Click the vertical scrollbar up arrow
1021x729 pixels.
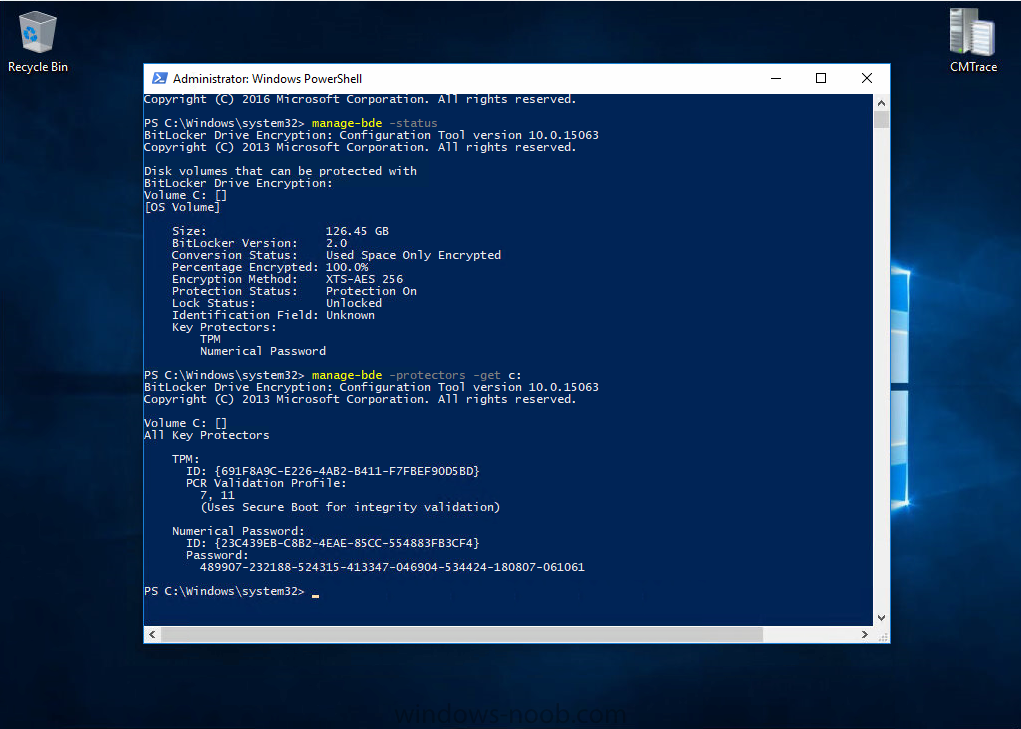click(881, 103)
